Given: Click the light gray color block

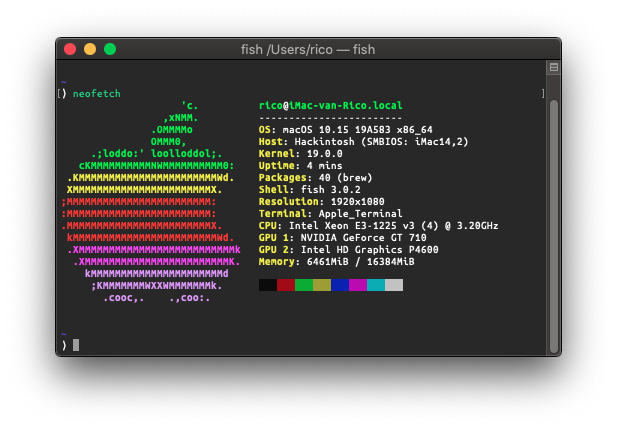Looking at the screenshot, I should click(x=394, y=285).
